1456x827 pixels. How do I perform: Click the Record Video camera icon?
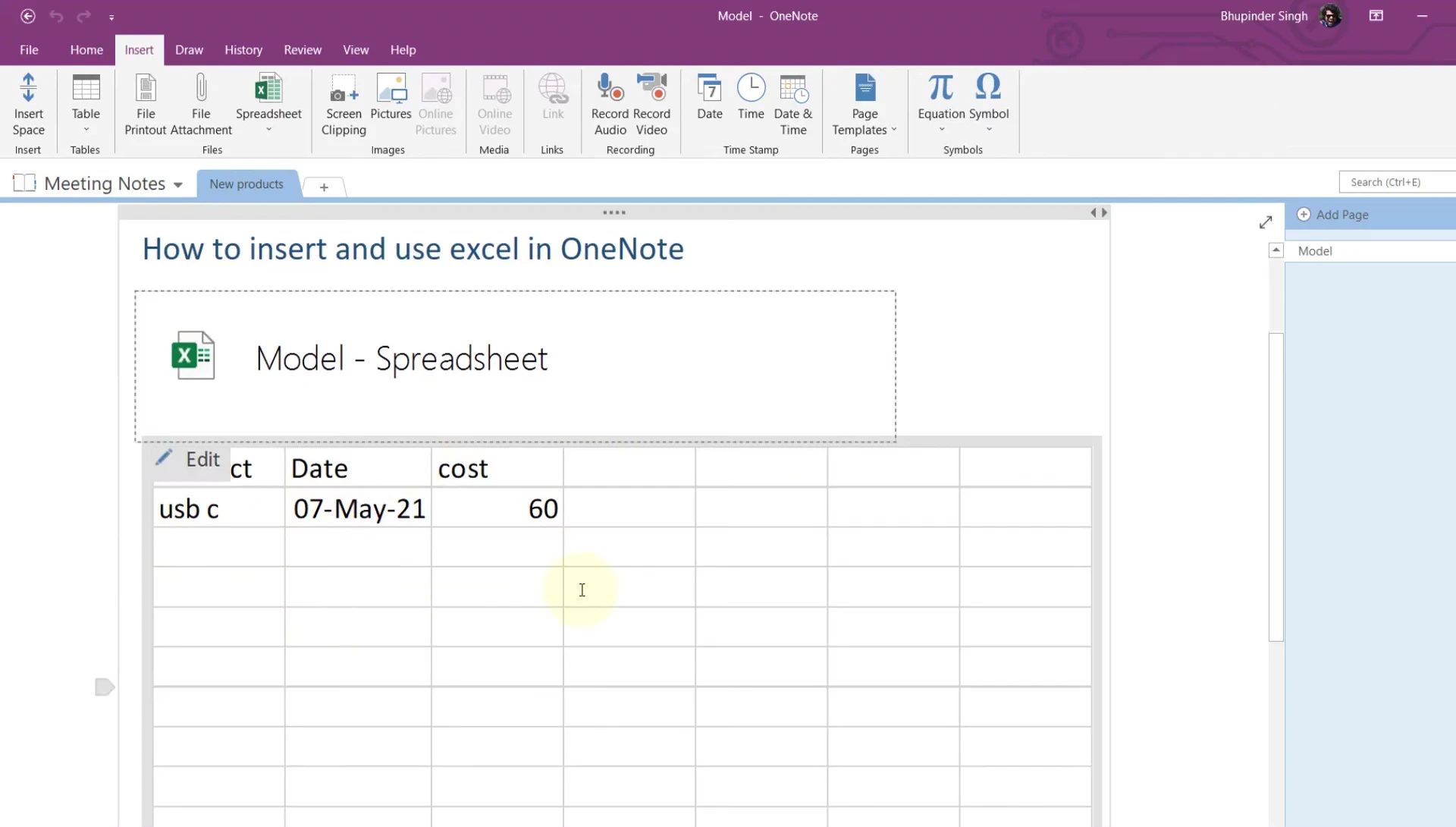pyautogui.click(x=651, y=87)
